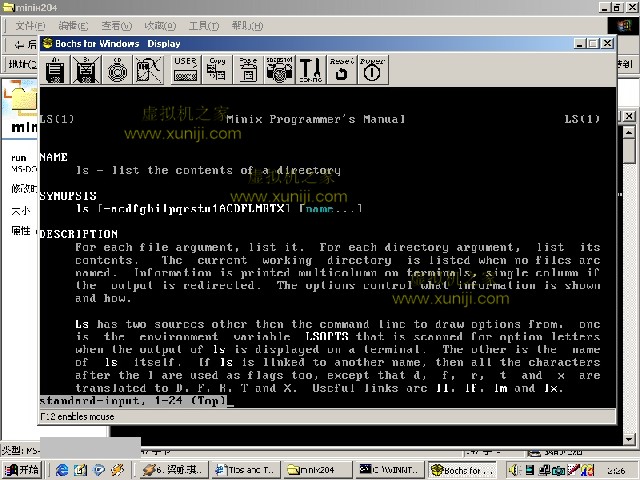Open the 帮助(H) menu in minix204 window
The height and width of the screenshot is (480, 640).
247,26
